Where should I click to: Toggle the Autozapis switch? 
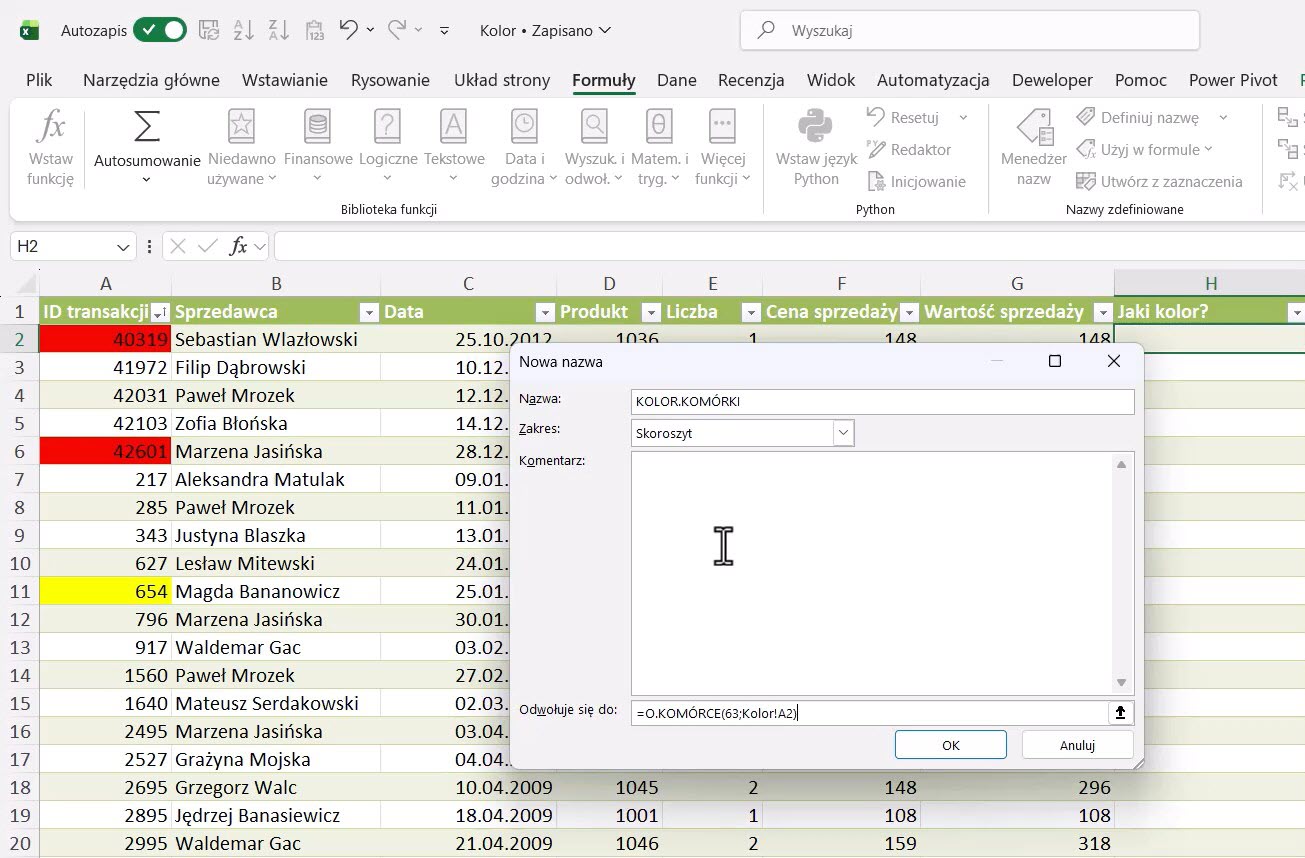(x=160, y=30)
